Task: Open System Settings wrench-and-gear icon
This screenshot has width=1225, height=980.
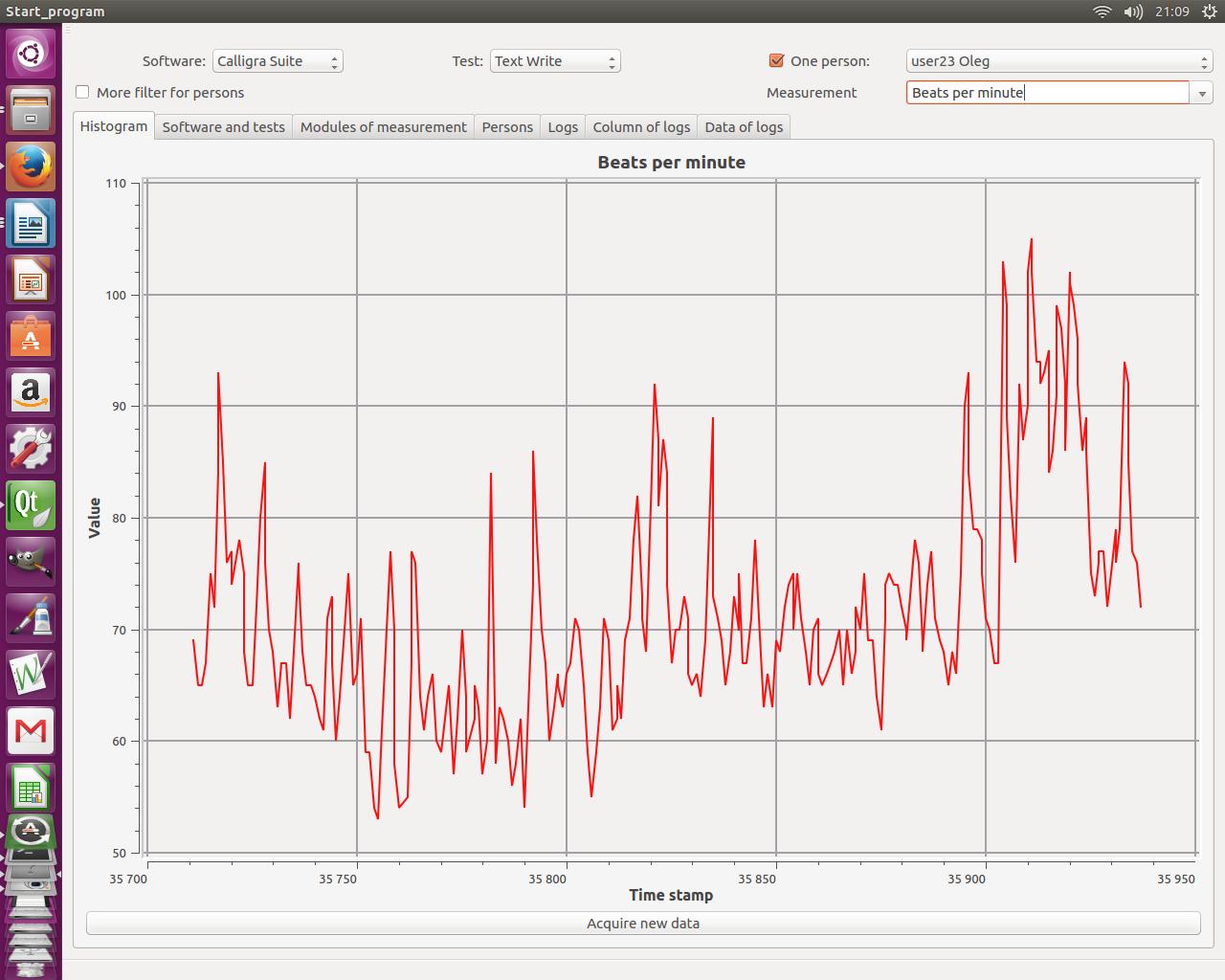Action: [x=31, y=449]
